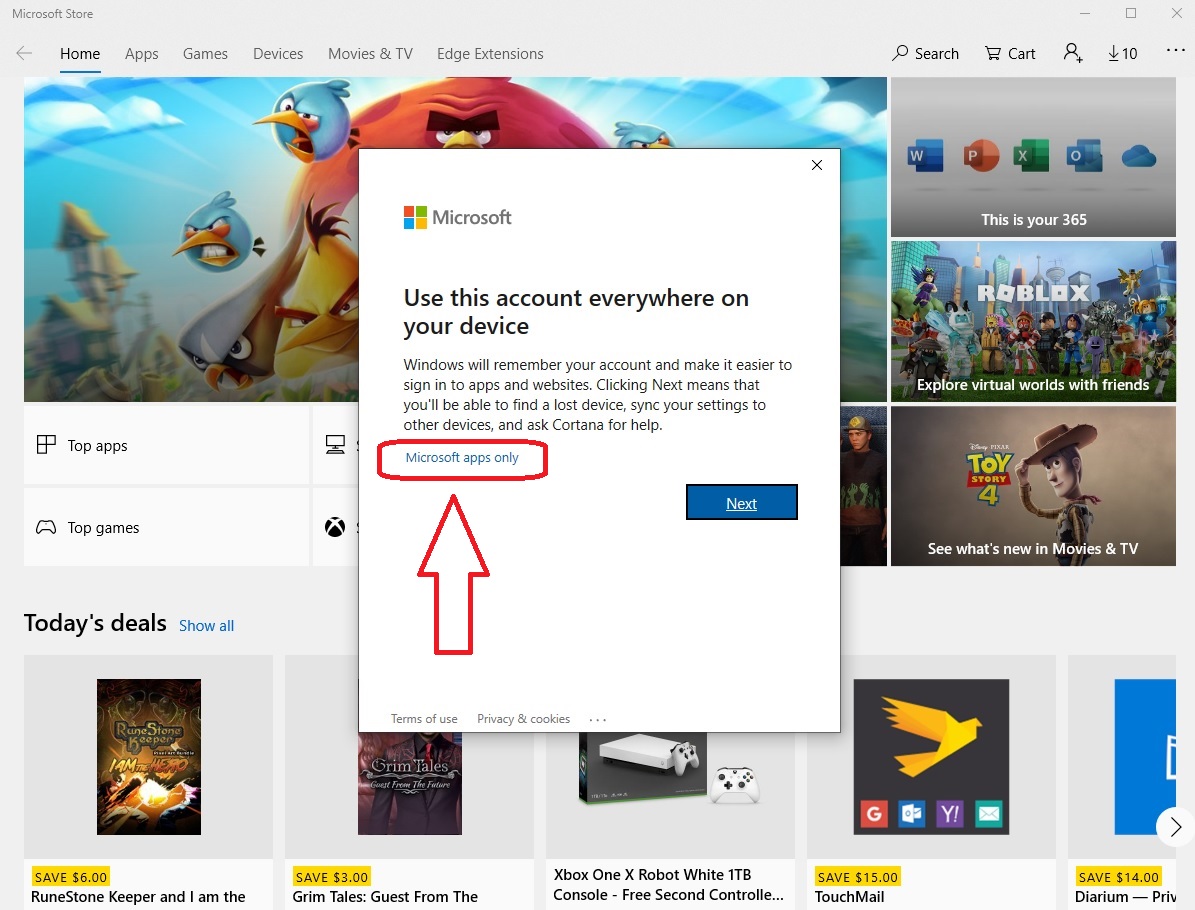The image size is (1195, 910).
Task: View the 10 pending downloads
Action: pyautogui.click(x=1122, y=53)
